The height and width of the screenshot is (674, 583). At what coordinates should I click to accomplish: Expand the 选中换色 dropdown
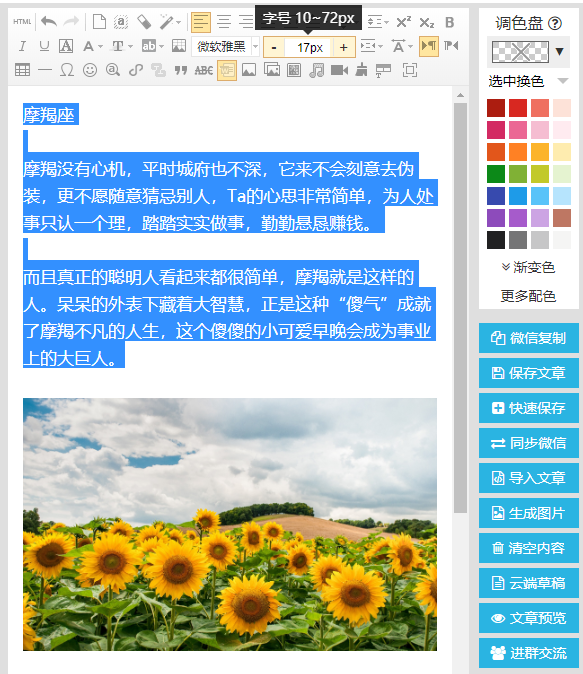click(563, 81)
